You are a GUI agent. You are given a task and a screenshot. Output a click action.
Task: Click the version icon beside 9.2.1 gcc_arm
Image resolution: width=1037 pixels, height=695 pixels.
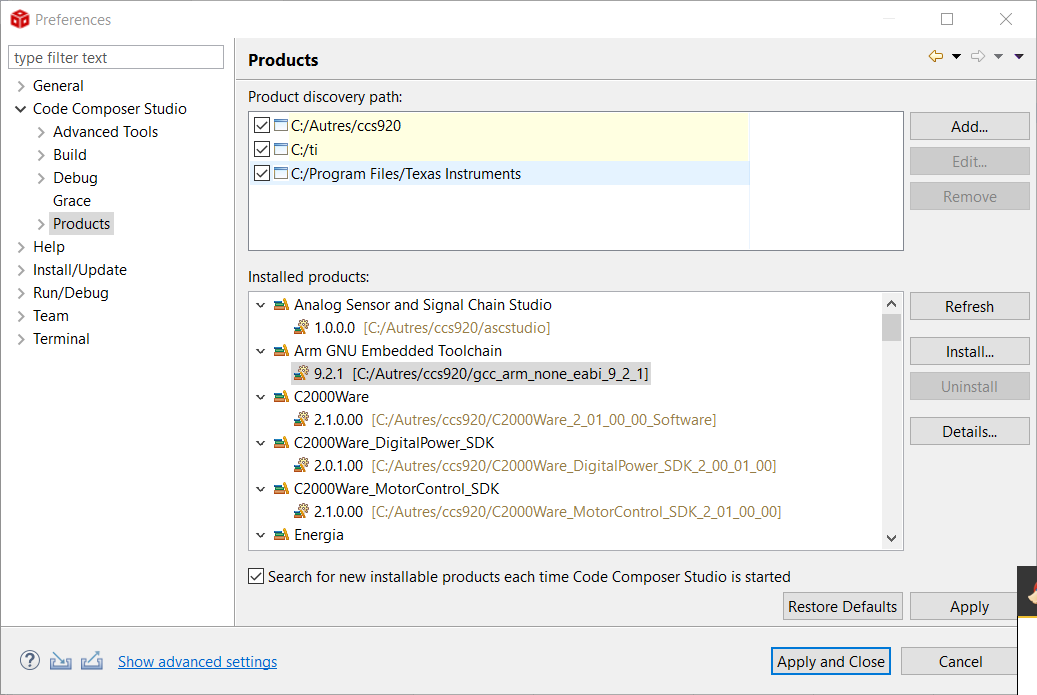(x=302, y=373)
